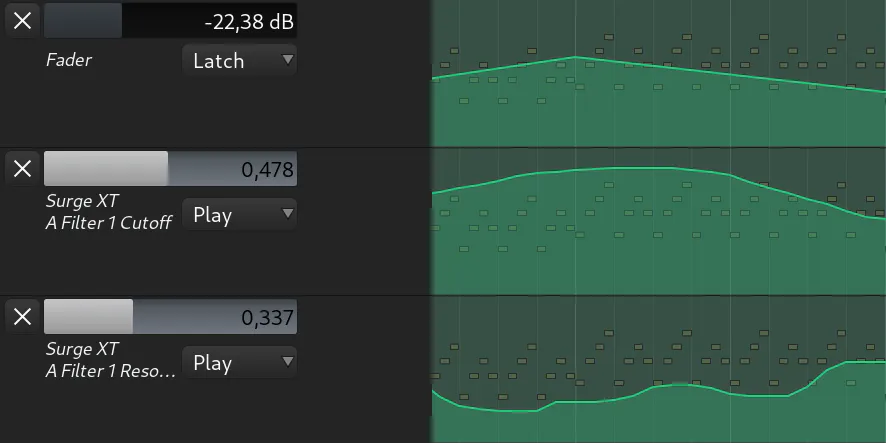Click the truncated A Filter 1 Reso… label

(110, 360)
